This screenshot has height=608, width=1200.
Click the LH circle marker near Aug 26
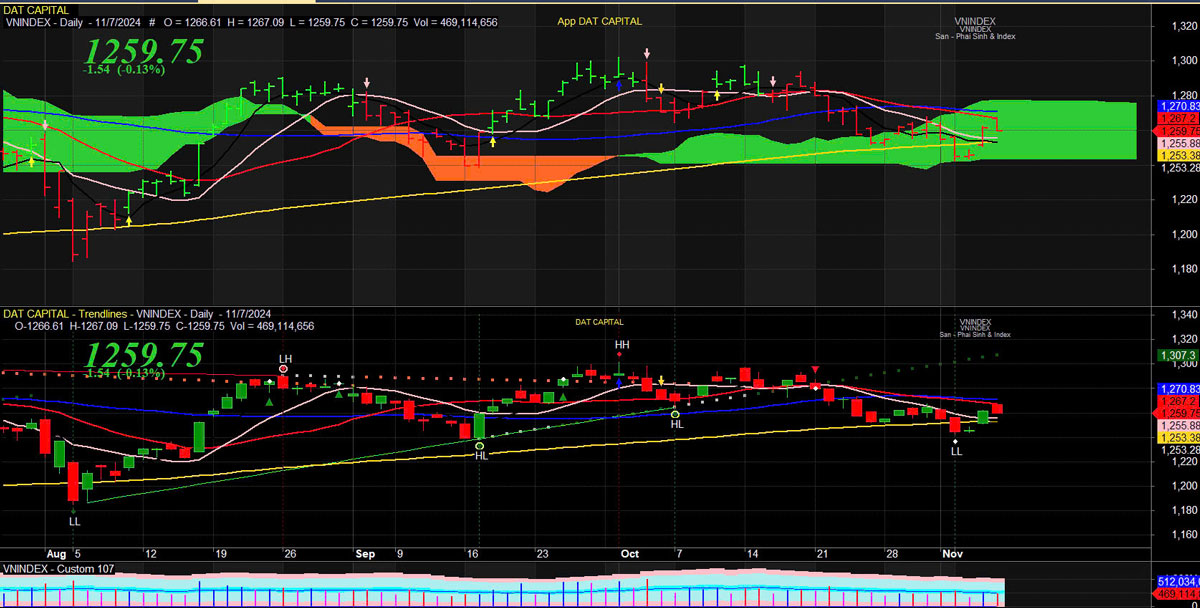pos(284,369)
